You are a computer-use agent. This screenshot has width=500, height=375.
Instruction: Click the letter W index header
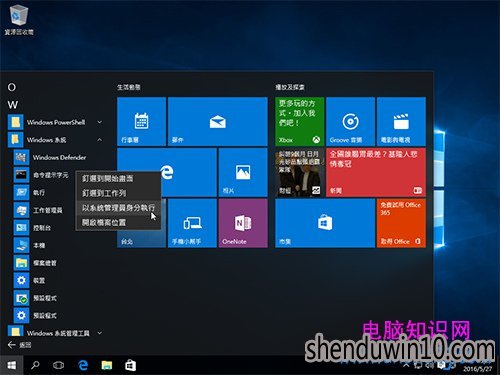[x=13, y=105]
